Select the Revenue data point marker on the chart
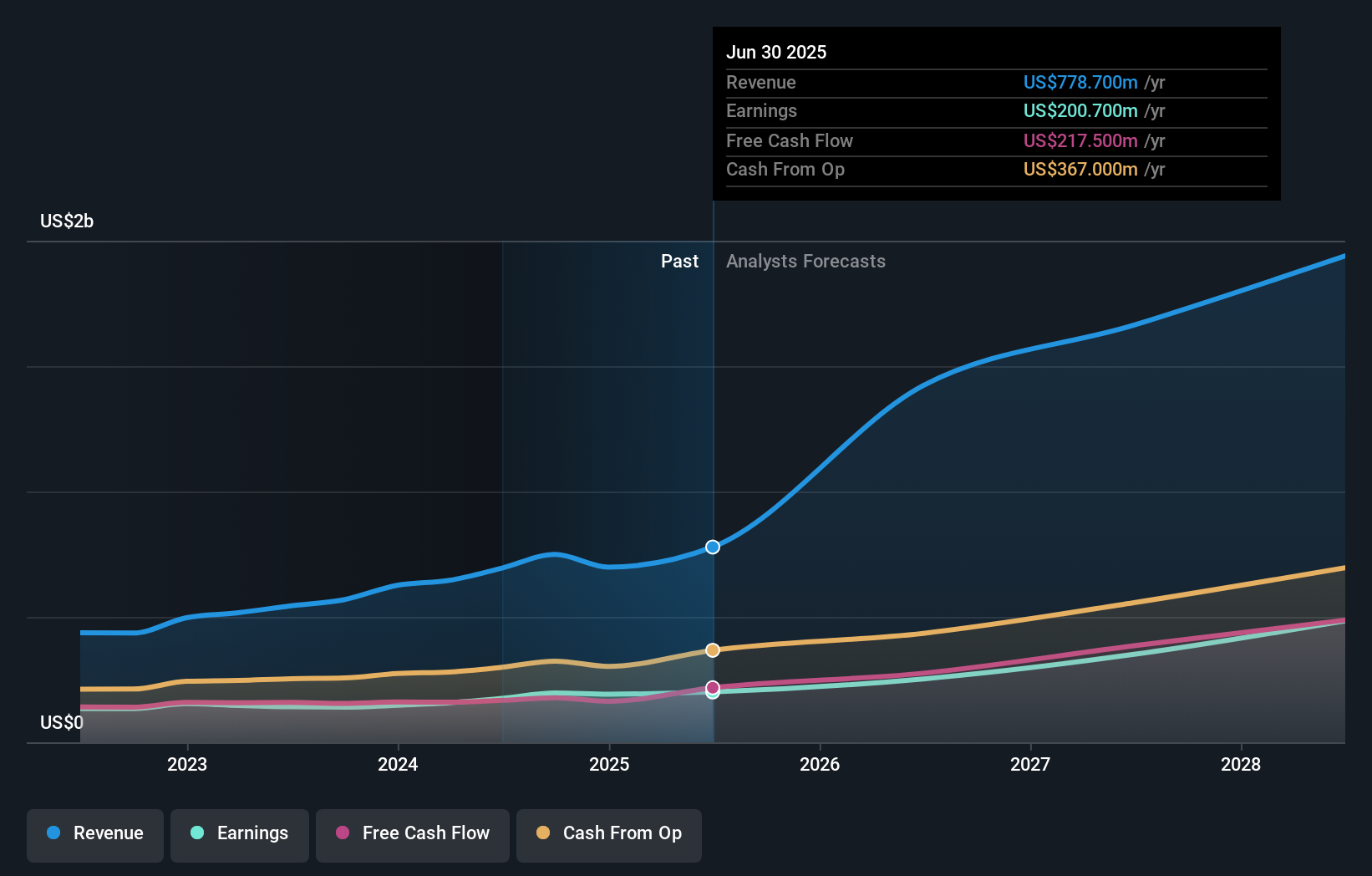 (712, 547)
